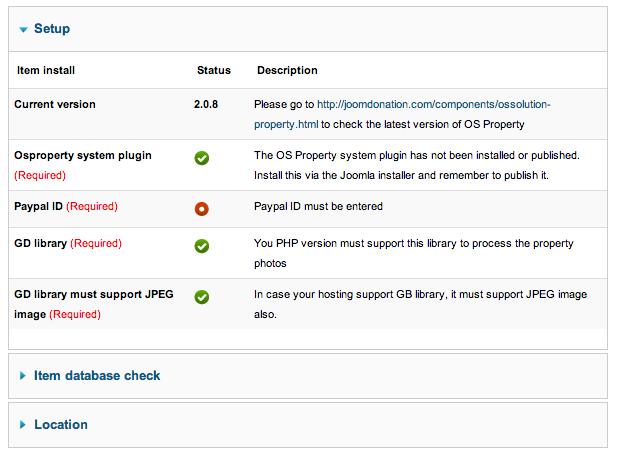The height and width of the screenshot is (457, 618).
Task: Select the Osproperty system plugin label
Action: point(83,156)
